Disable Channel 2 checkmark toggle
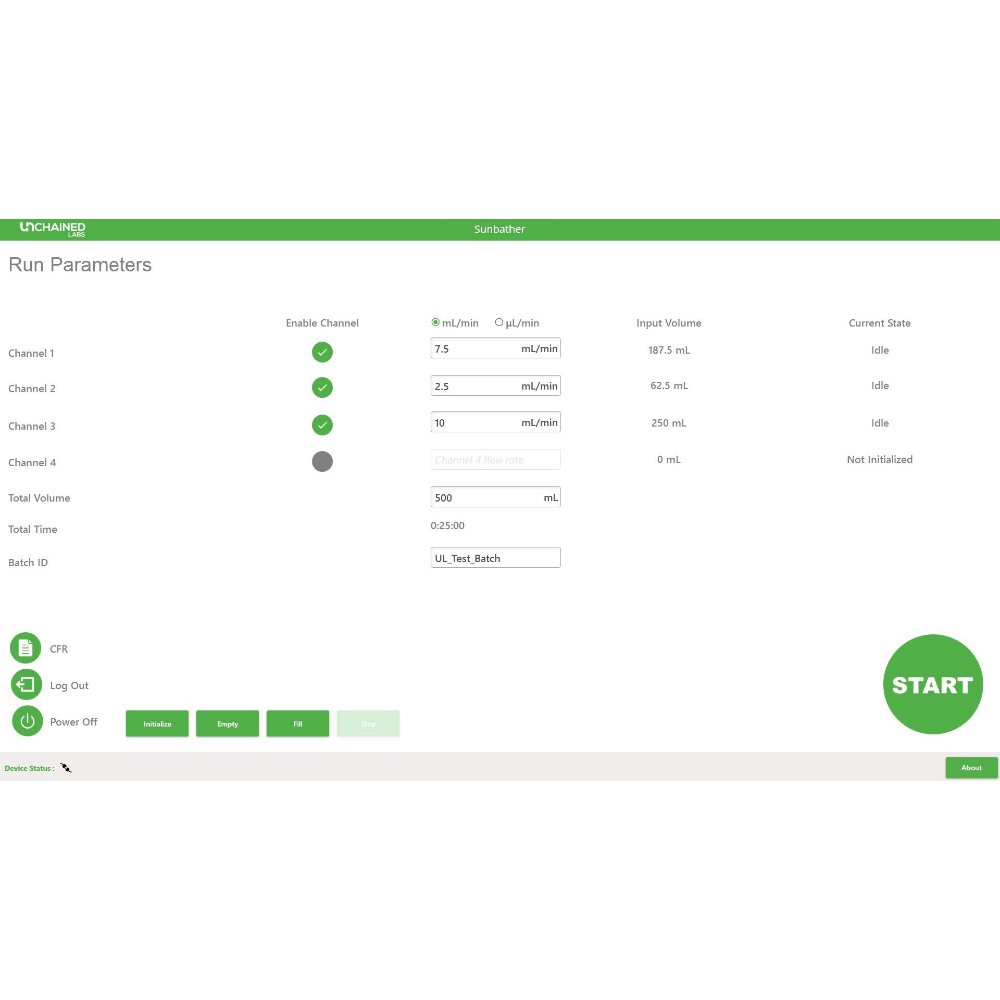The width and height of the screenshot is (1000, 1000). click(x=322, y=387)
